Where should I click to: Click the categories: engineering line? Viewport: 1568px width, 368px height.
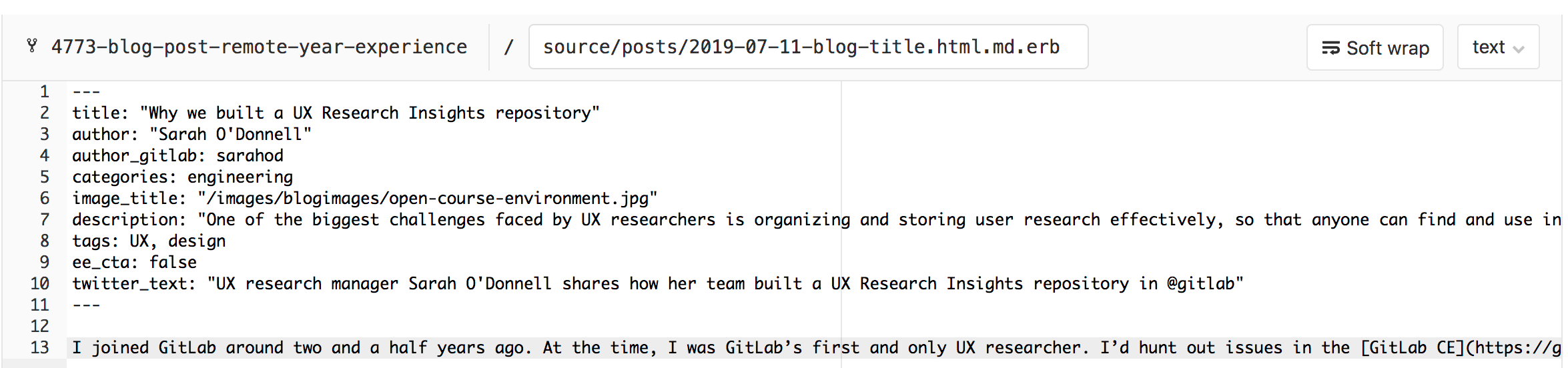(182, 177)
